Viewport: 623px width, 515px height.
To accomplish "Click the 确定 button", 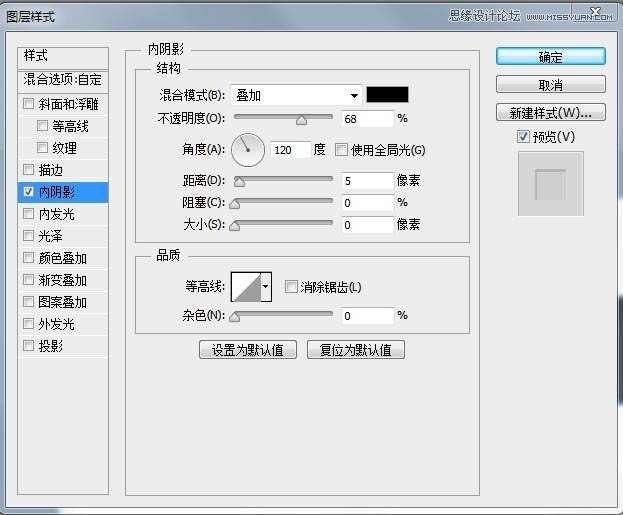I will point(550,57).
